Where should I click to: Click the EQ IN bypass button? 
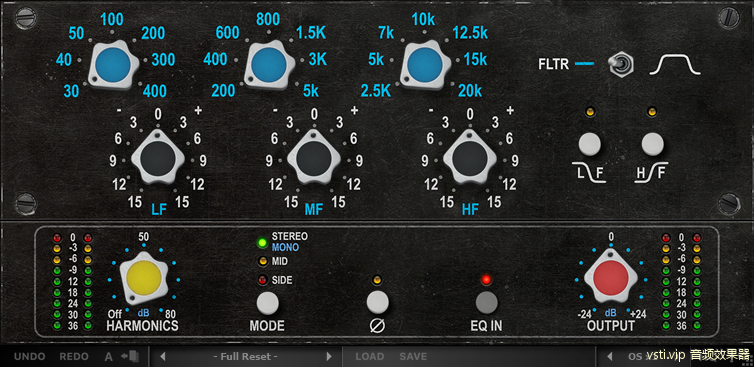(487, 302)
